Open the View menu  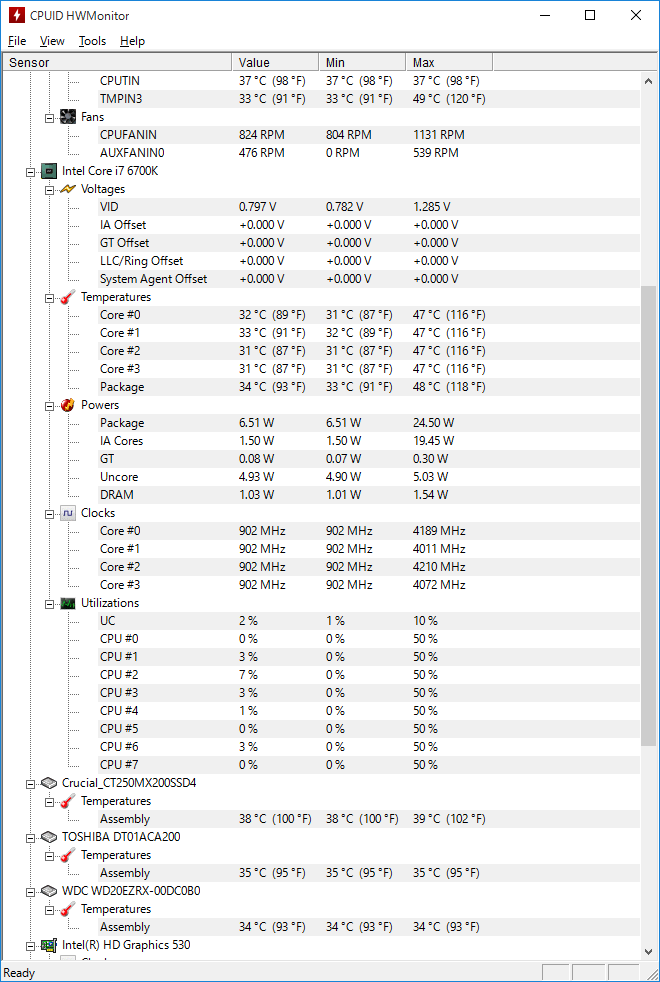[52, 41]
